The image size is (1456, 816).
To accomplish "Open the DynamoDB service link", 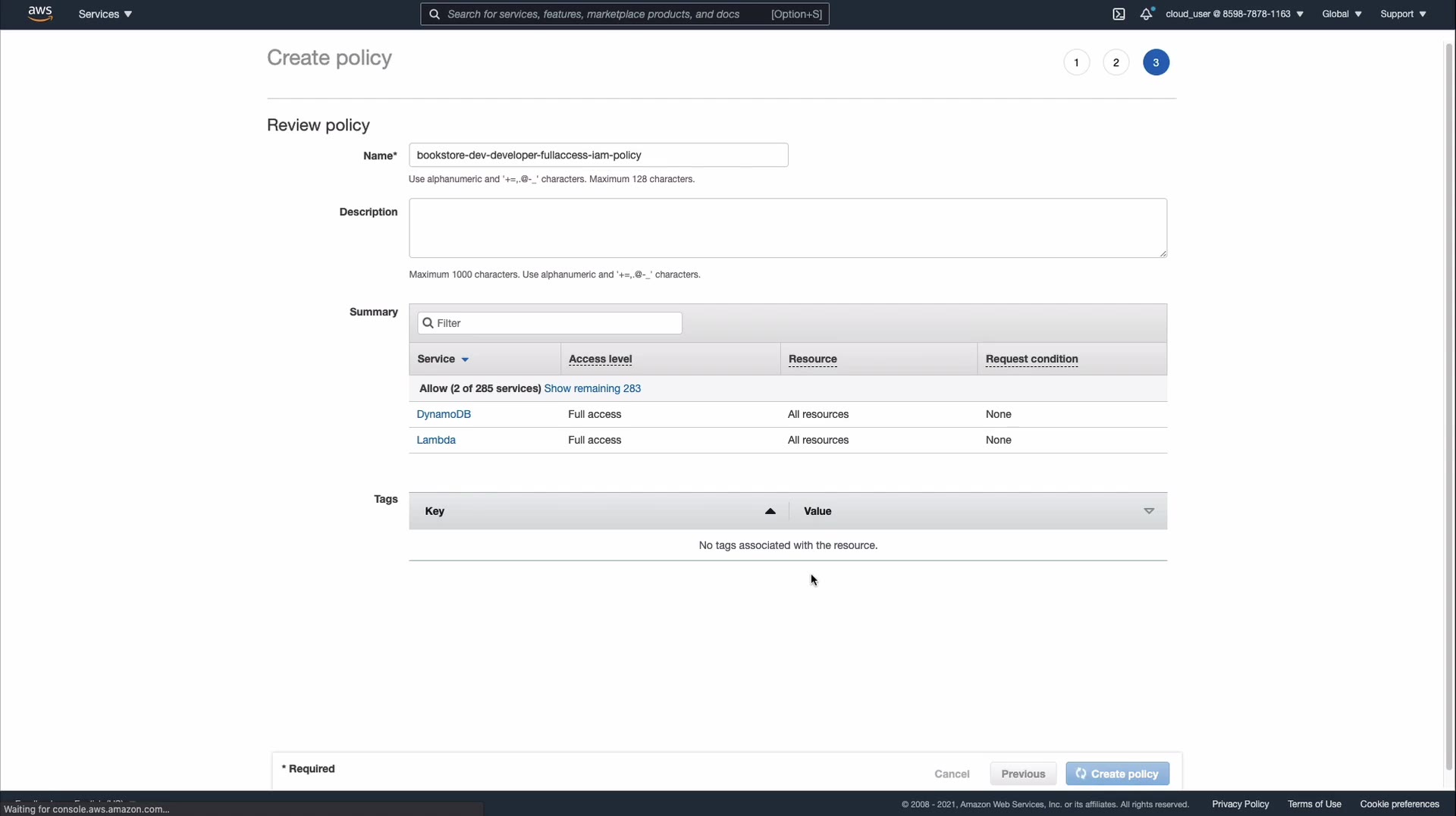I will point(444,414).
